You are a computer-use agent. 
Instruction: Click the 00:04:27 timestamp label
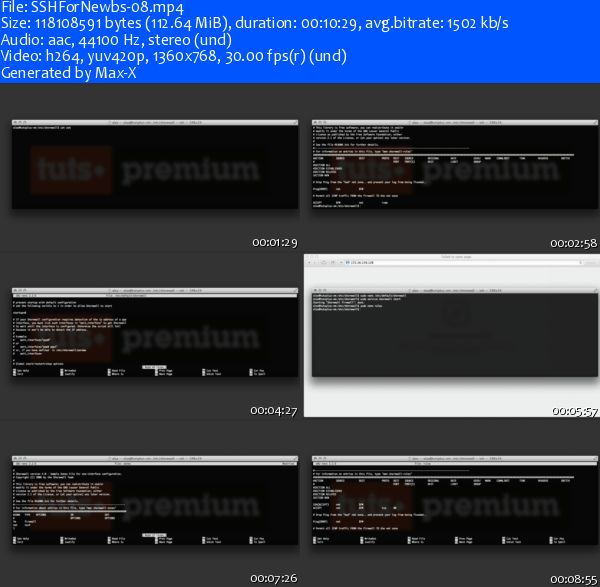tap(274, 411)
